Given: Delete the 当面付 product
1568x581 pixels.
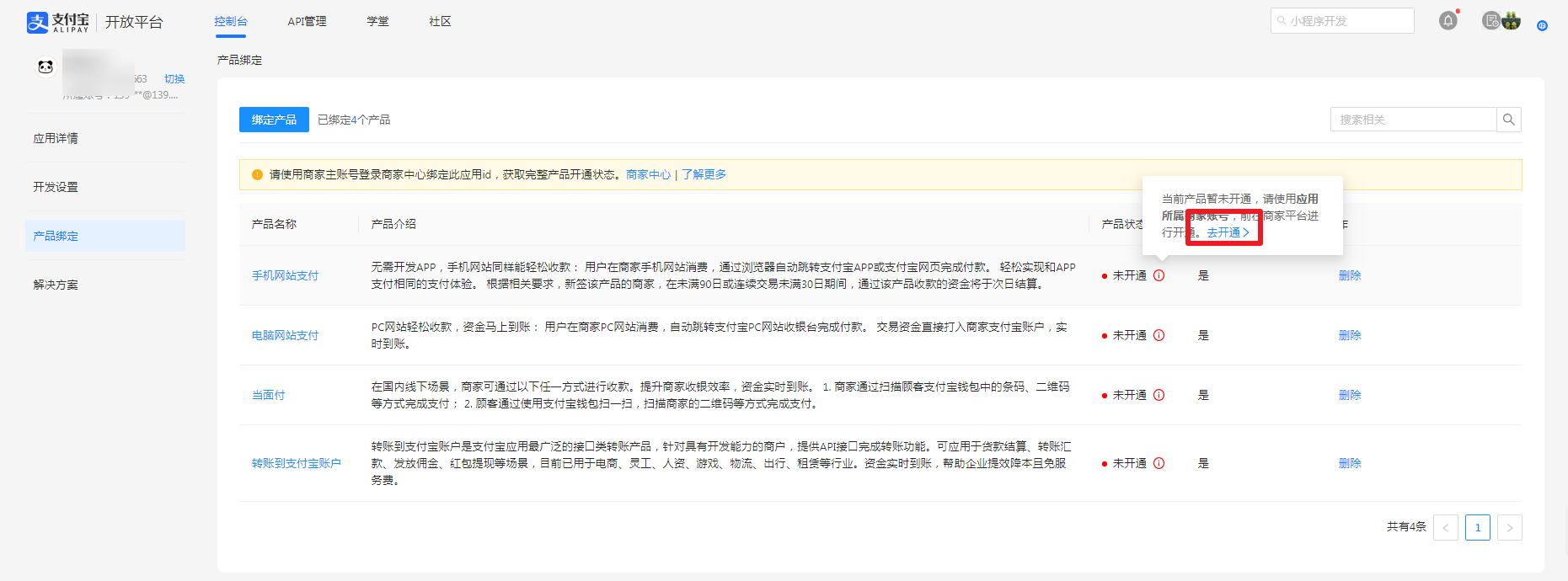Looking at the screenshot, I should 1350,395.
